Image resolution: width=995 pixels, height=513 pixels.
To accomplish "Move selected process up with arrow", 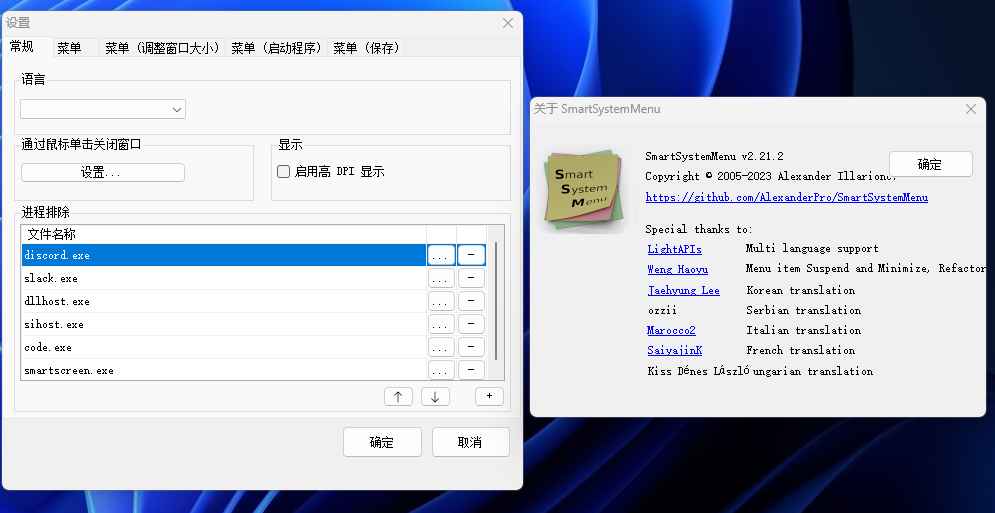I will point(398,397).
